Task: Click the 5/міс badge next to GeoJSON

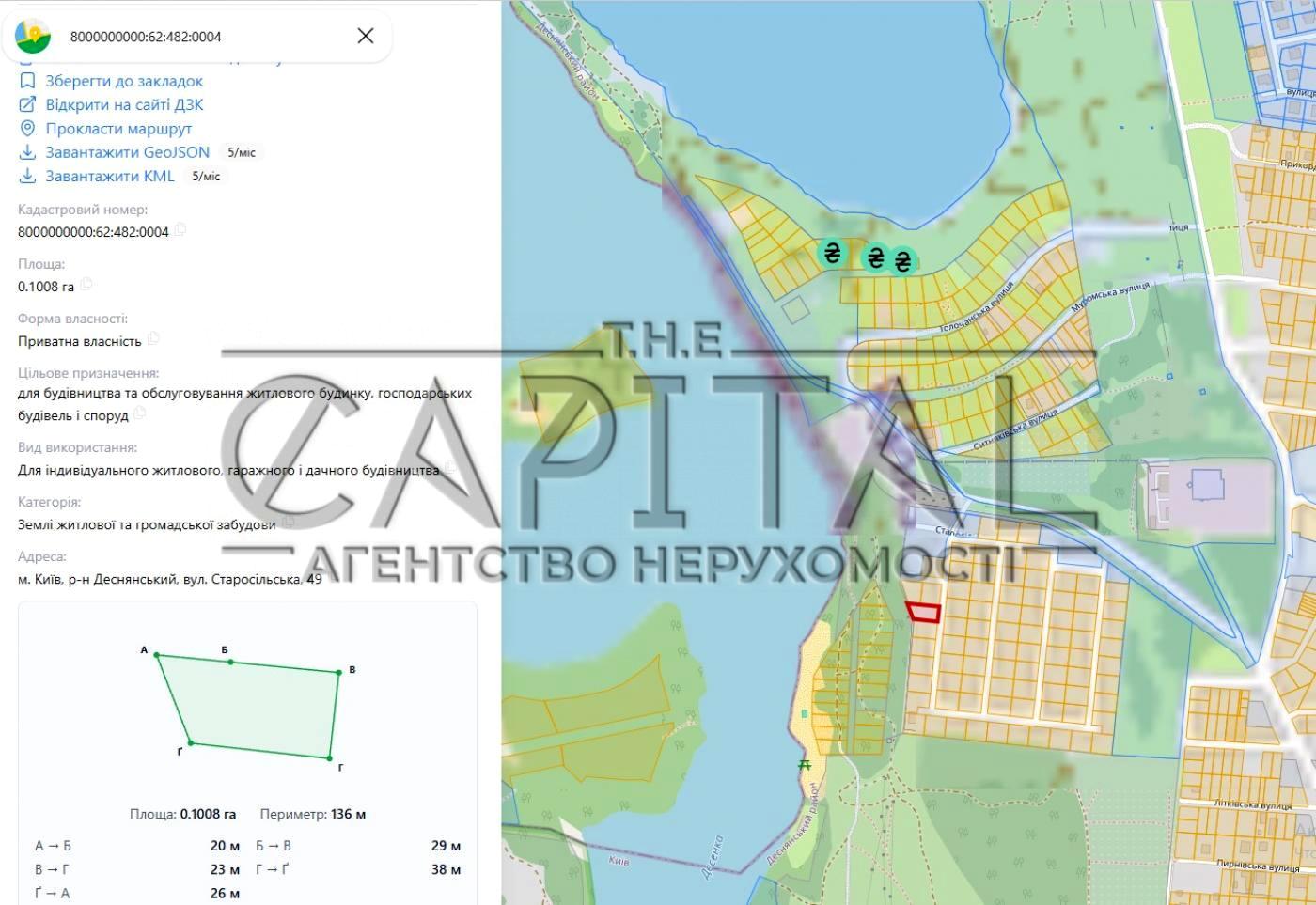Action: pos(242,152)
